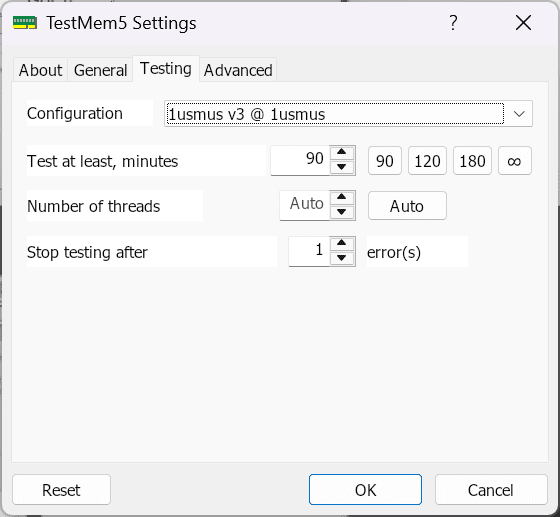This screenshot has width=560, height=517.
Task: Open the 1usmus v3 configuration combo box
Action: tap(348, 114)
